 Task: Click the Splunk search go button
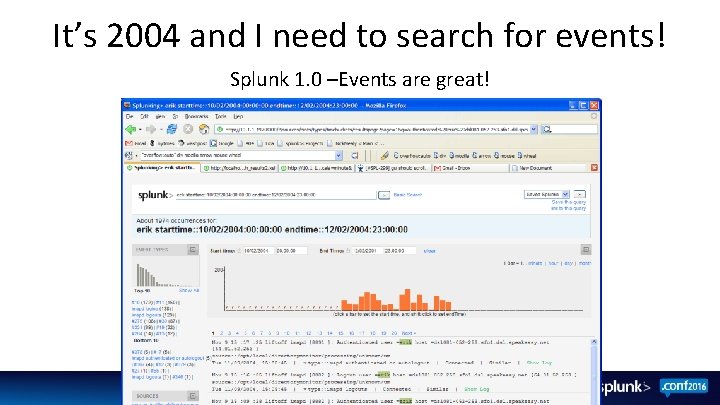click(383, 195)
